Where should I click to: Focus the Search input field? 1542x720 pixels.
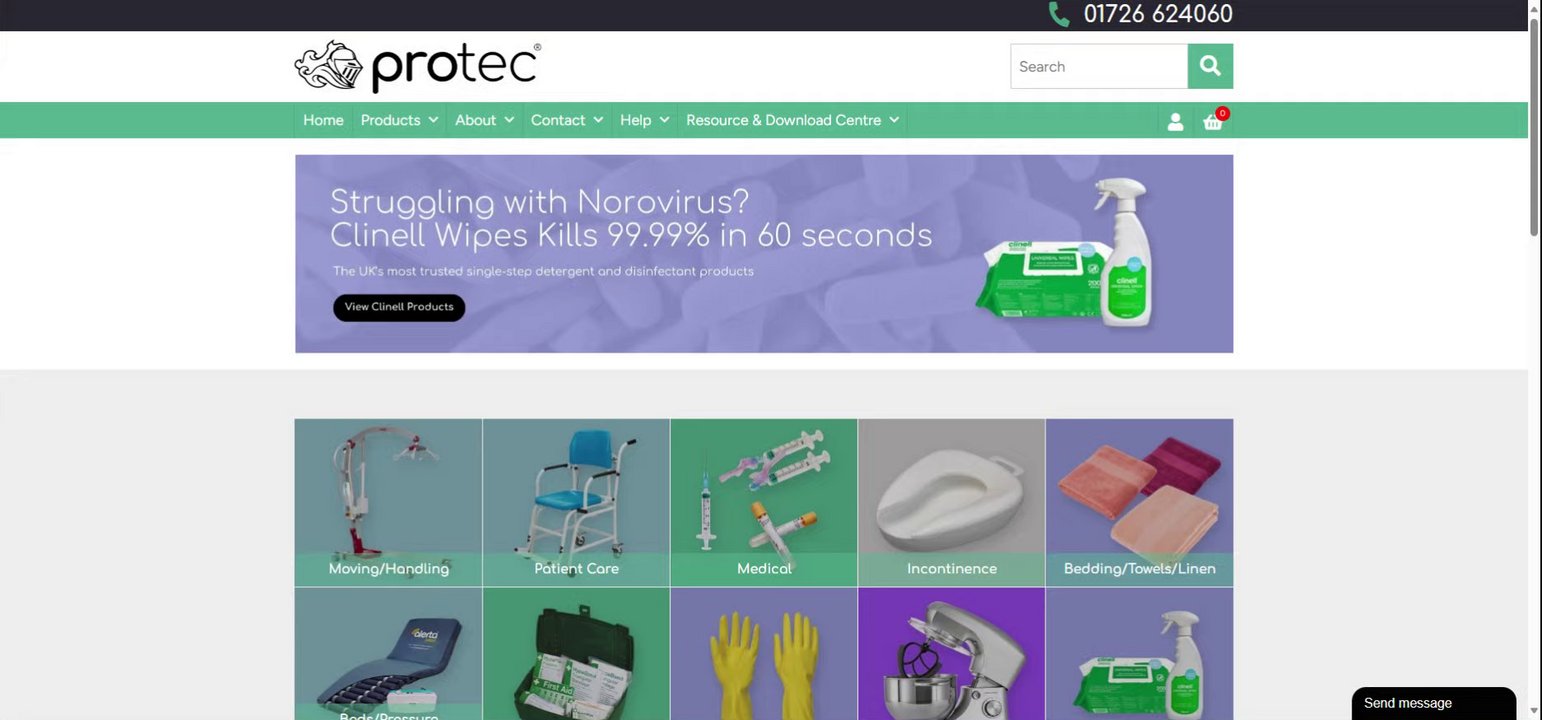tap(1099, 66)
